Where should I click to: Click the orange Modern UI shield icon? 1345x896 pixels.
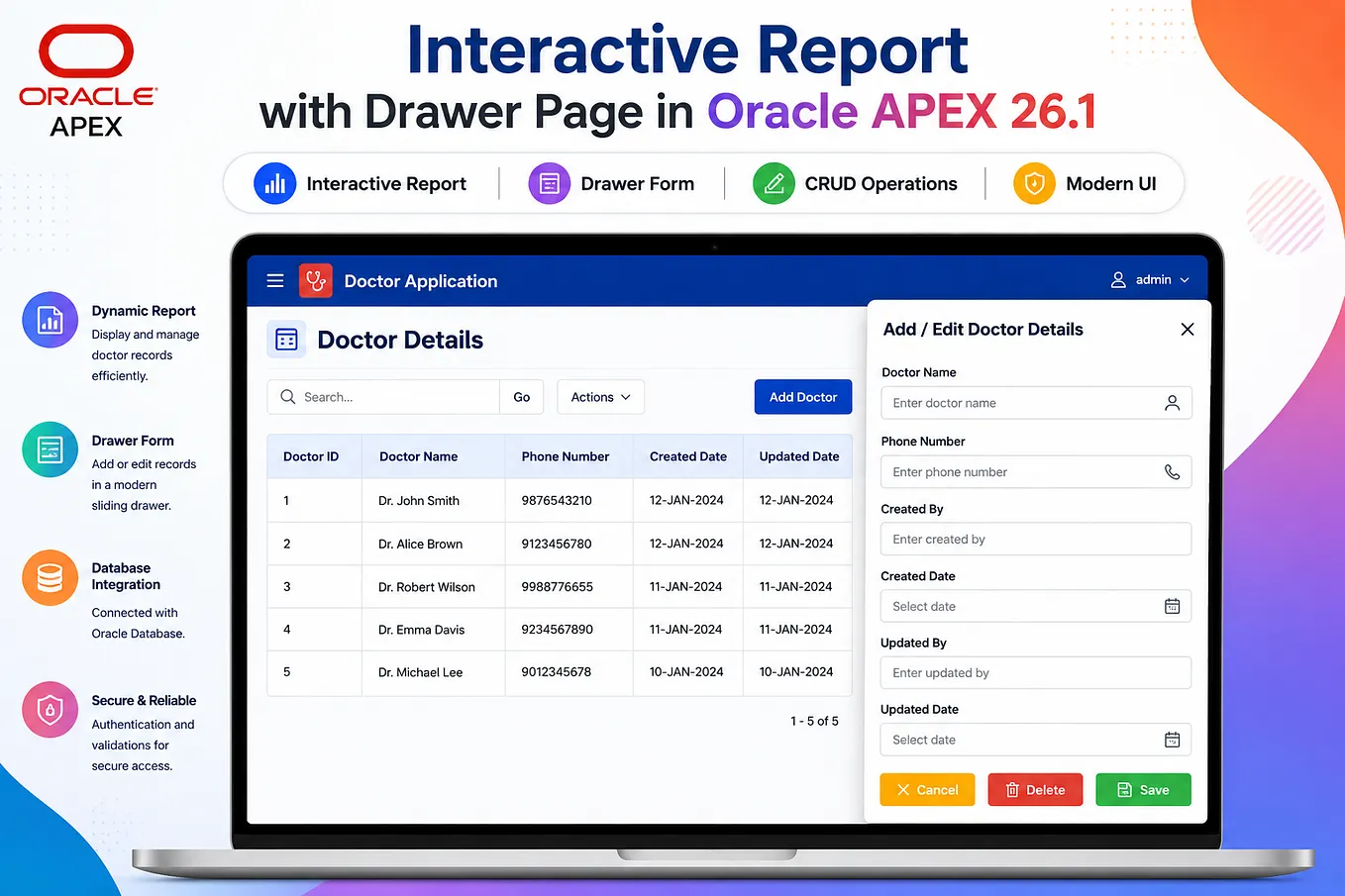1034,184
